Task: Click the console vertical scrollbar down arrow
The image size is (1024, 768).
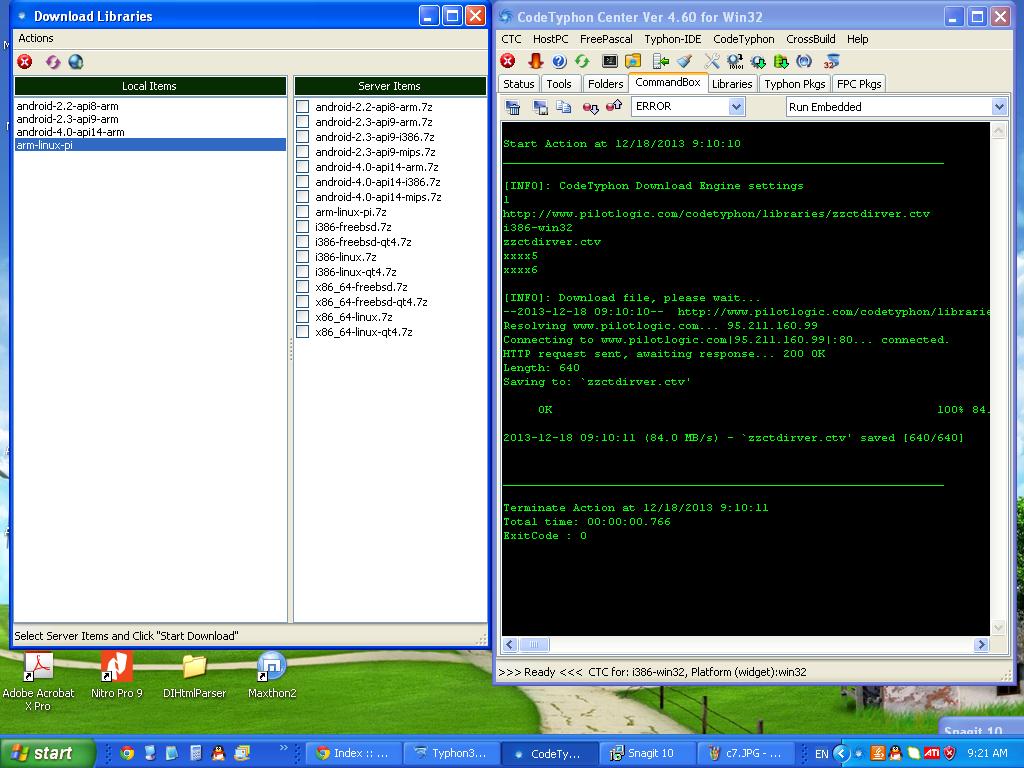Action: pyautogui.click(x=998, y=628)
